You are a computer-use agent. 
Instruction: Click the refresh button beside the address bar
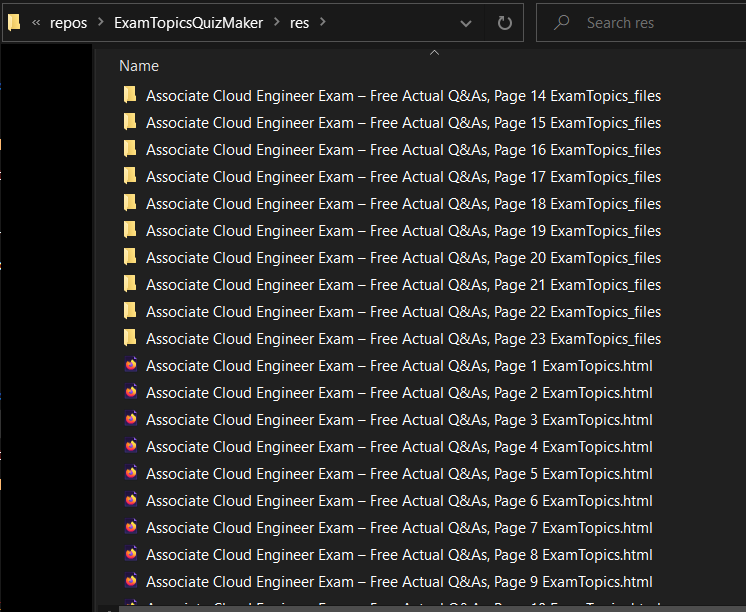(504, 23)
